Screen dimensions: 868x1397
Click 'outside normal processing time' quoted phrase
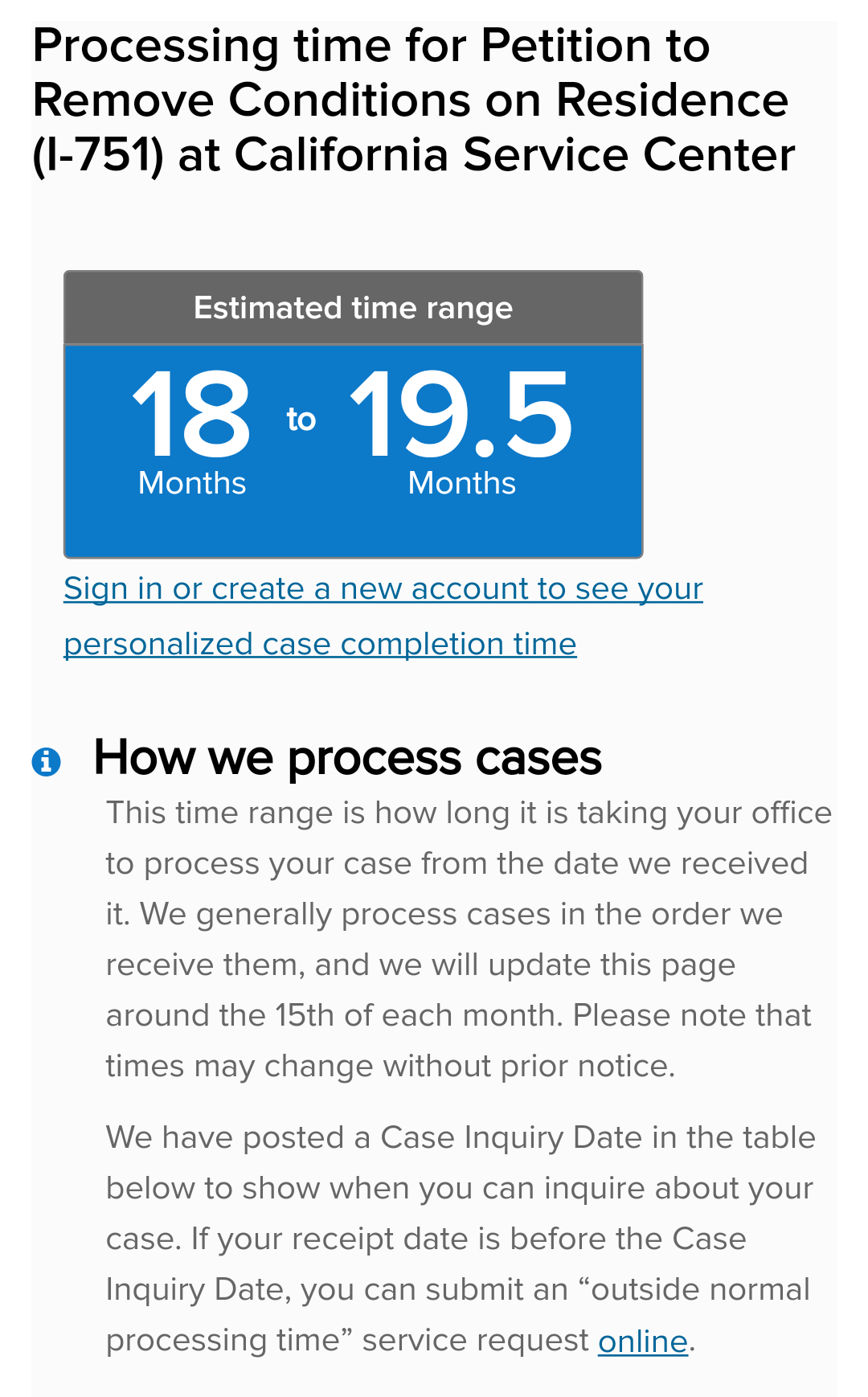(458, 1315)
